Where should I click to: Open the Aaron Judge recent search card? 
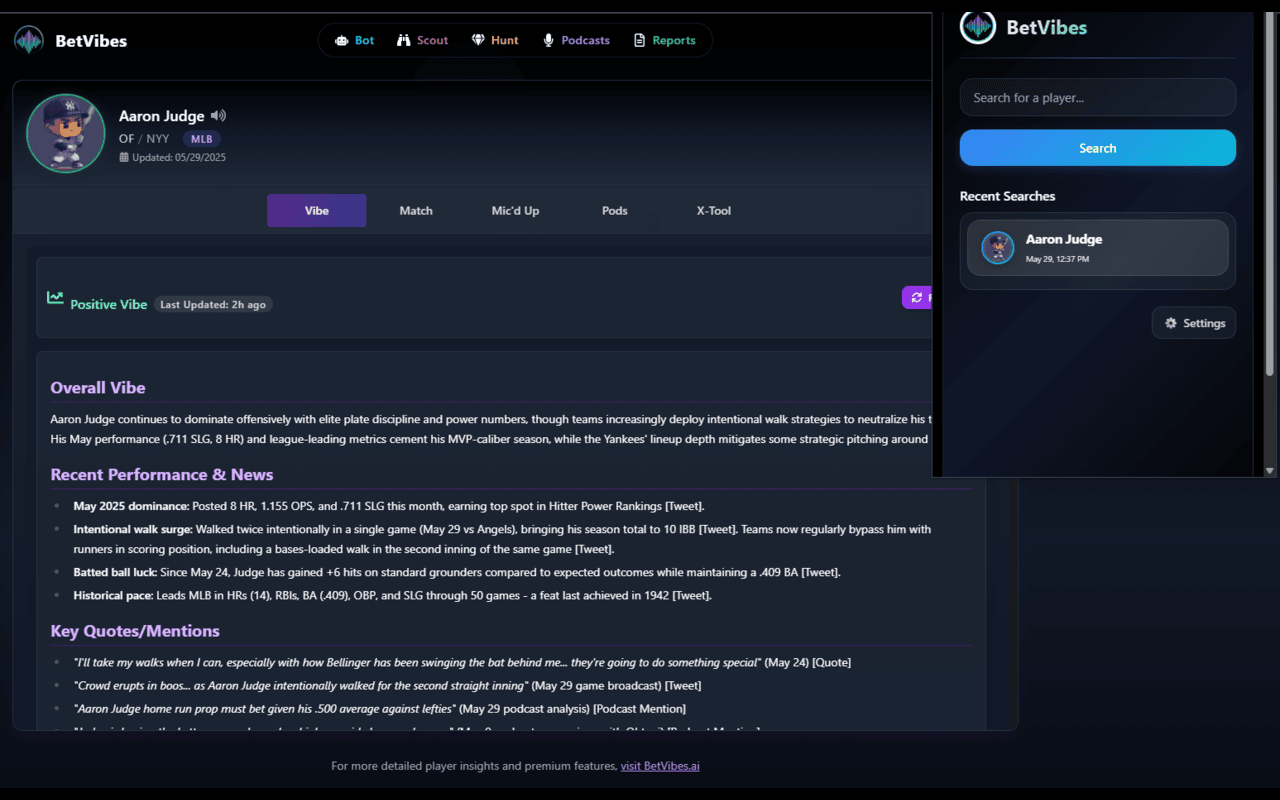click(x=1098, y=248)
